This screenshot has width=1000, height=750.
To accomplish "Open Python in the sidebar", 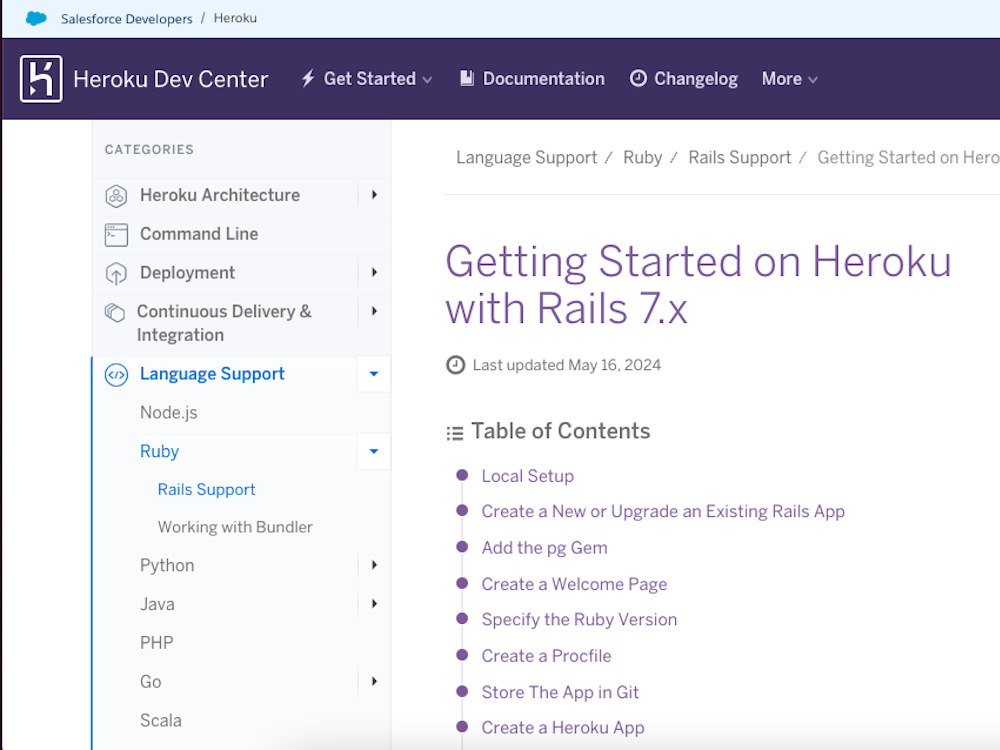I will tap(167, 566).
